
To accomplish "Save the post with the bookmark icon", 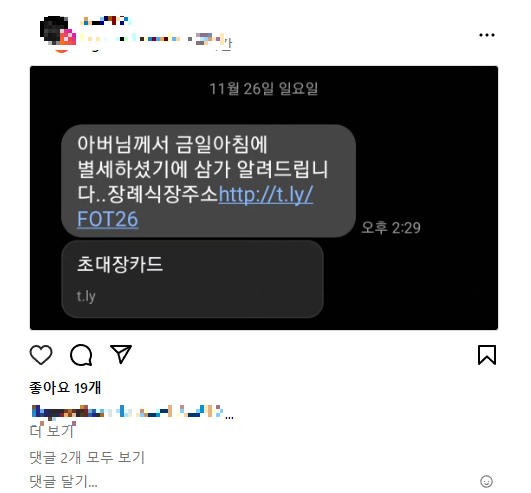I will 487,355.
